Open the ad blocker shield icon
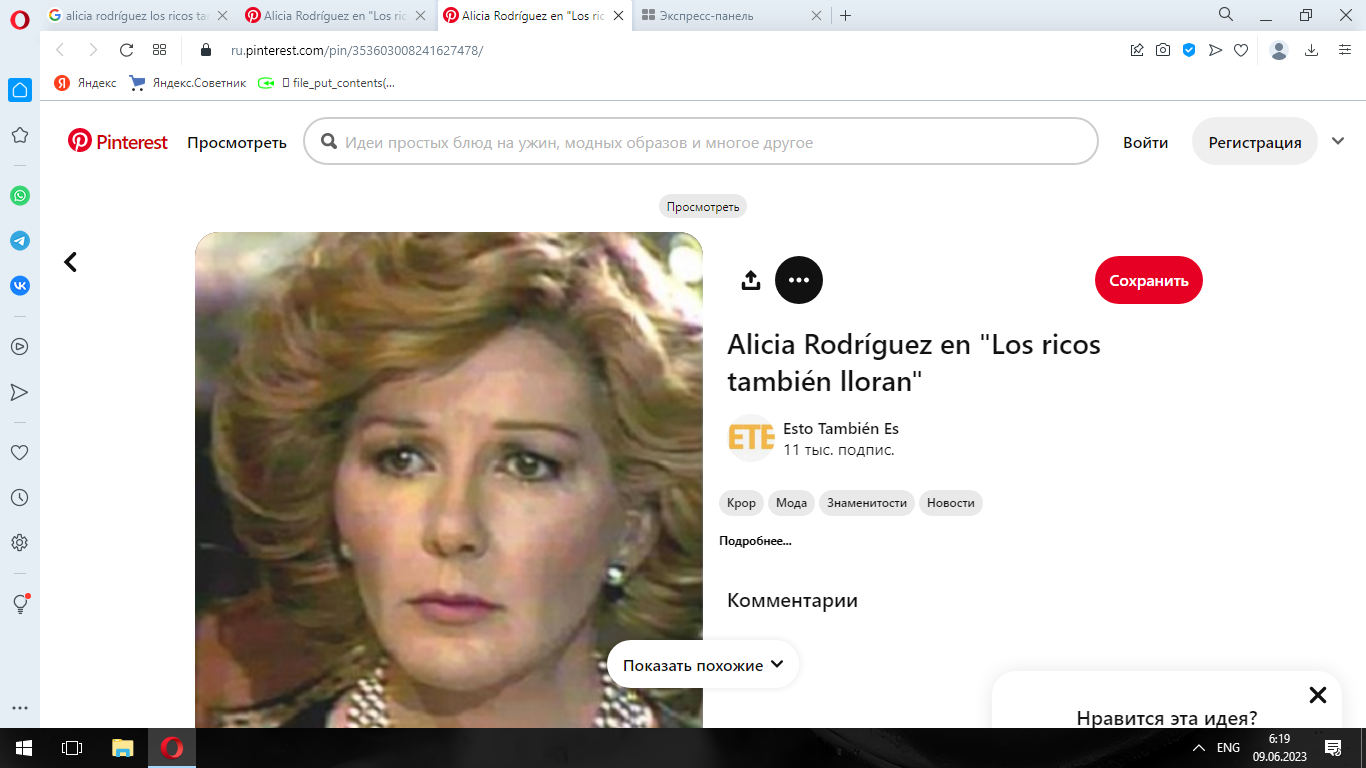 [x=1189, y=50]
